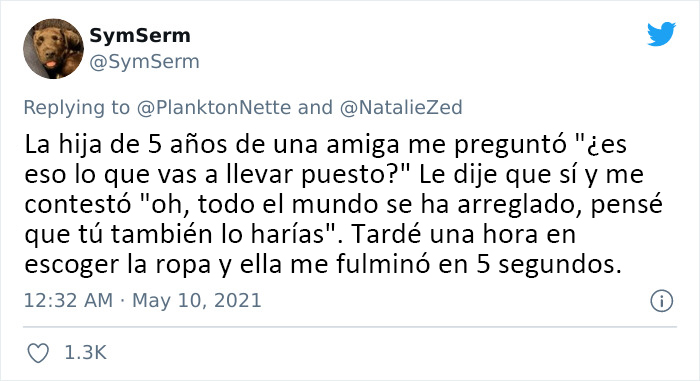Viewport: 700px width, 381px height.
Task: Click the word 'and' between the mentions
Action: click(315, 108)
